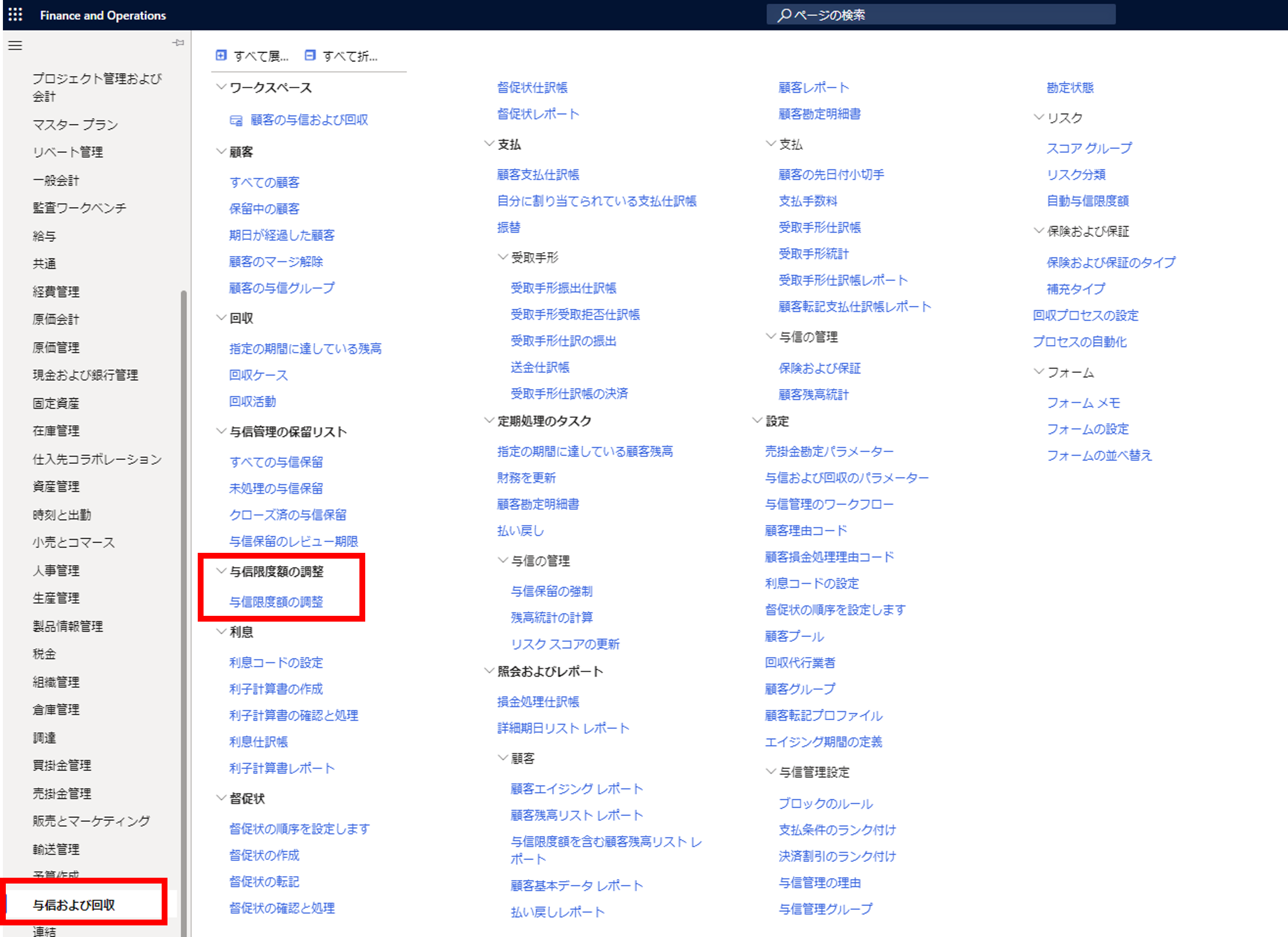The height and width of the screenshot is (937, 1288).
Task: Open プロジェクト管理および会計 module
Action: point(97,87)
